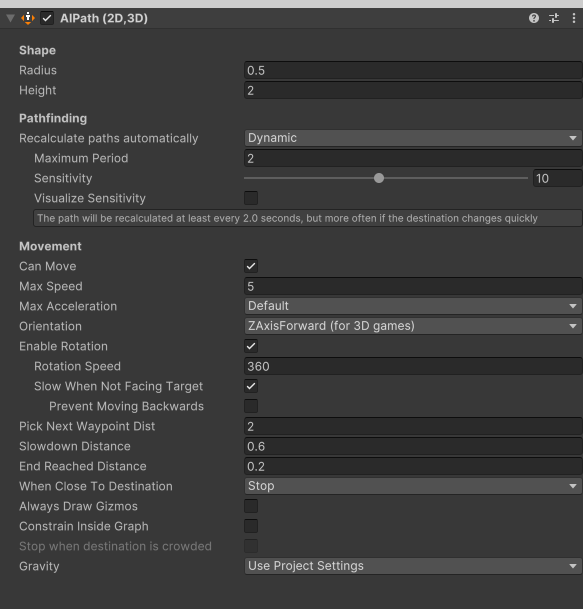This screenshot has width=583, height=609.
Task: Open the Max Acceleration dropdown
Action: [413, 306]
